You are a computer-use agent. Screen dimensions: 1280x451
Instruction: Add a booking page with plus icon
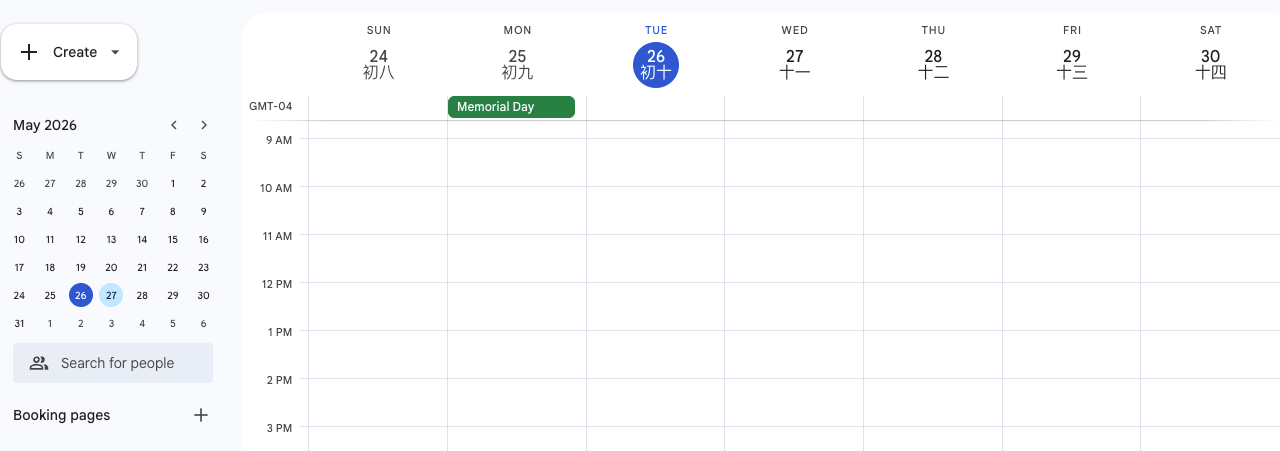coord(201,415)
